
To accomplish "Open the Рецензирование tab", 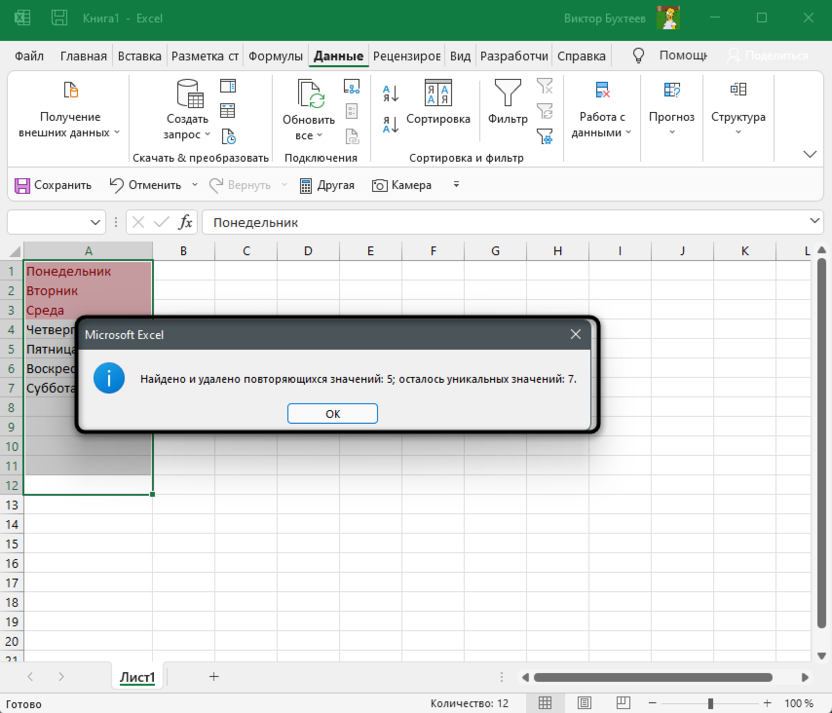I will tap(406, 56).
